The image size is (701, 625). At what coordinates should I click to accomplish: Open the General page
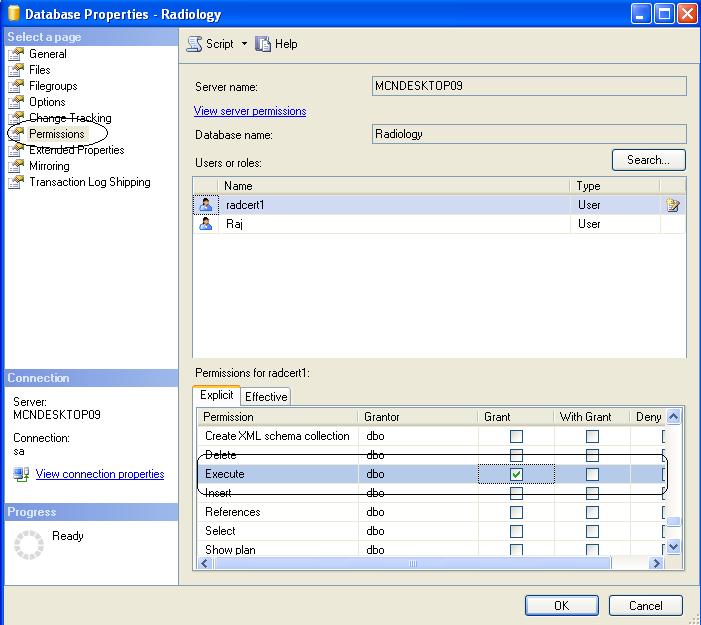47,54
